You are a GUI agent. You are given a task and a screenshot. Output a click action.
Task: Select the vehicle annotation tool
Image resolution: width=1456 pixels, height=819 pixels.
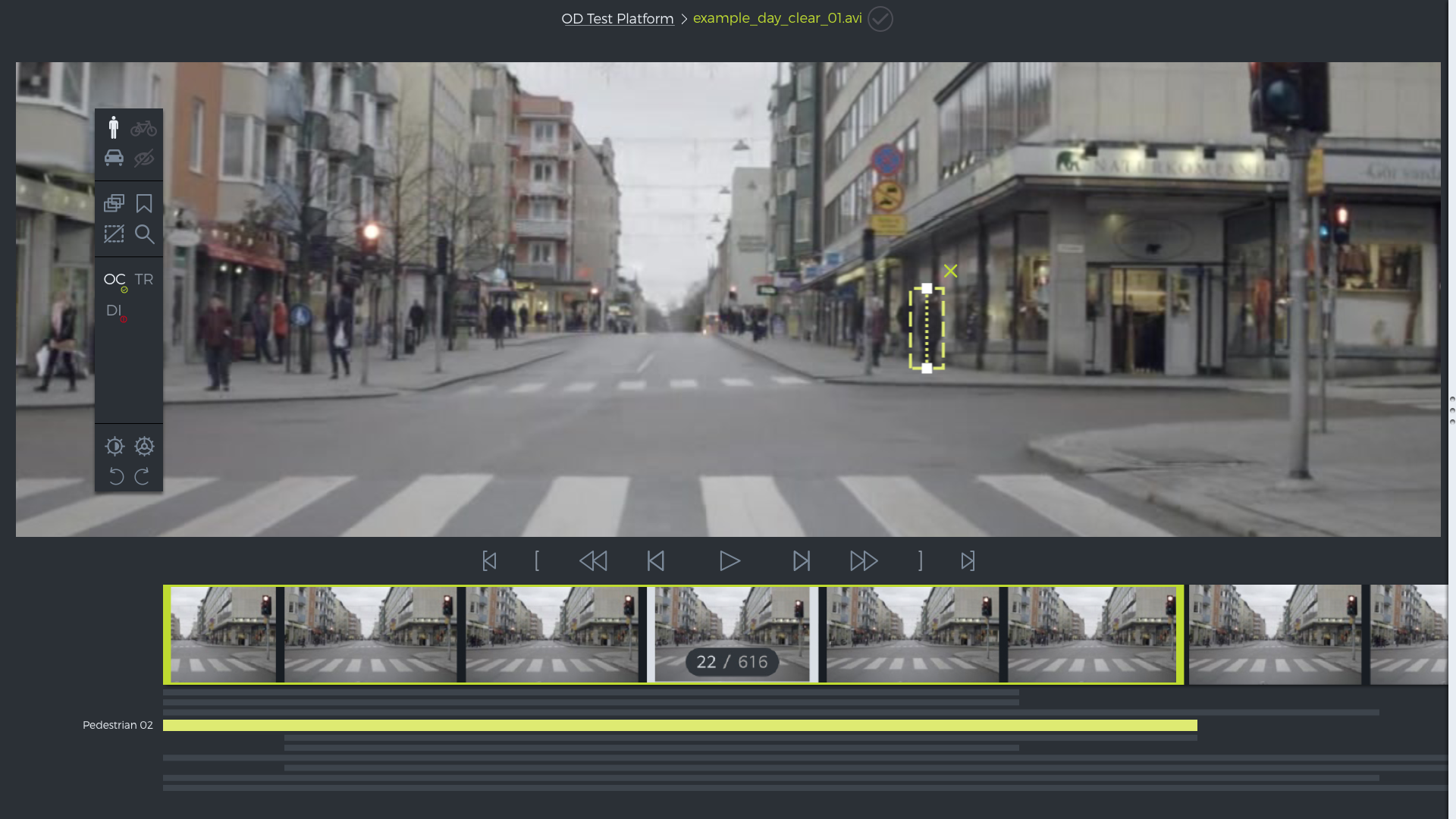click(115, 158)
